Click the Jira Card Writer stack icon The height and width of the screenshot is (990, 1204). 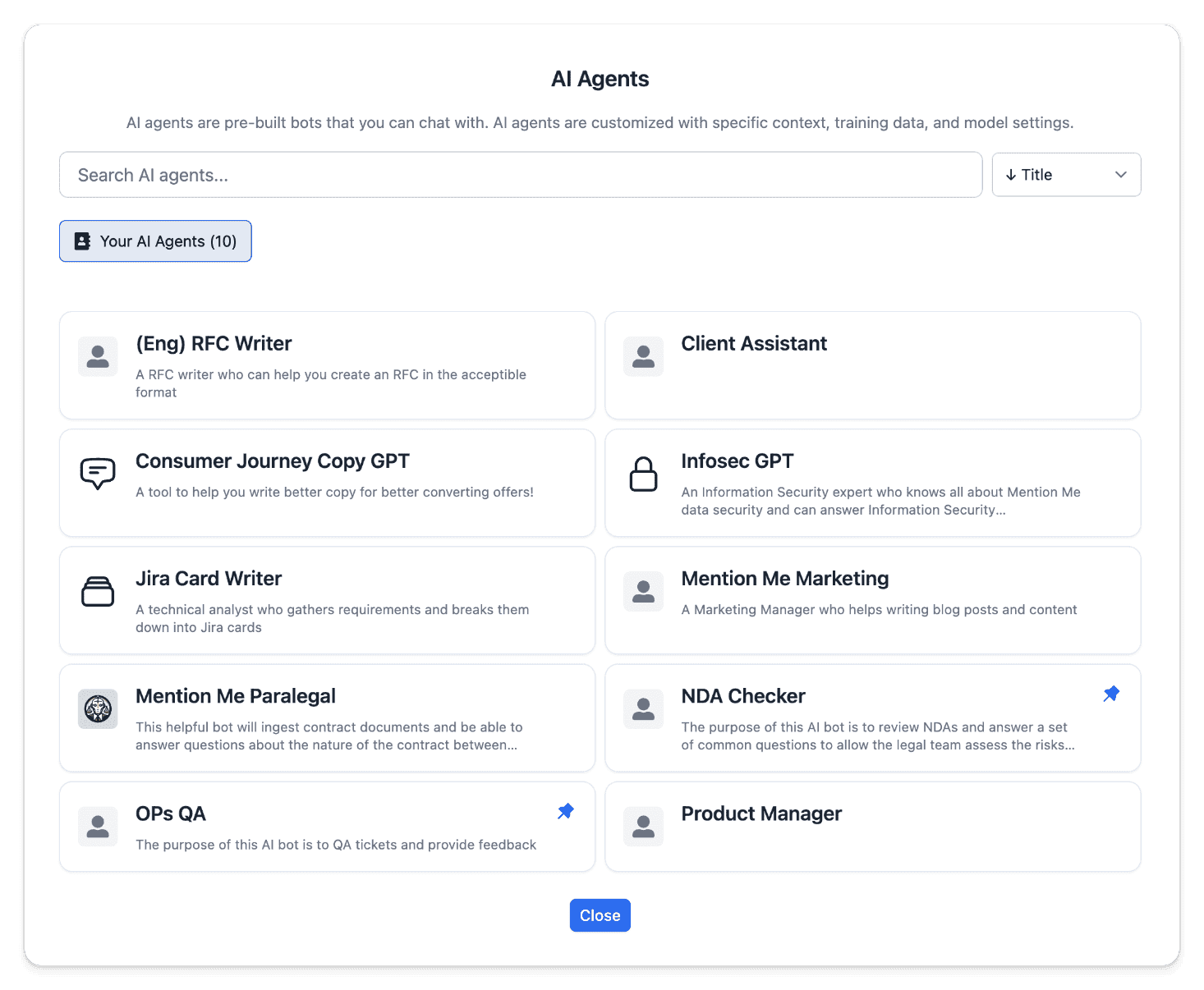pos(98,591)
